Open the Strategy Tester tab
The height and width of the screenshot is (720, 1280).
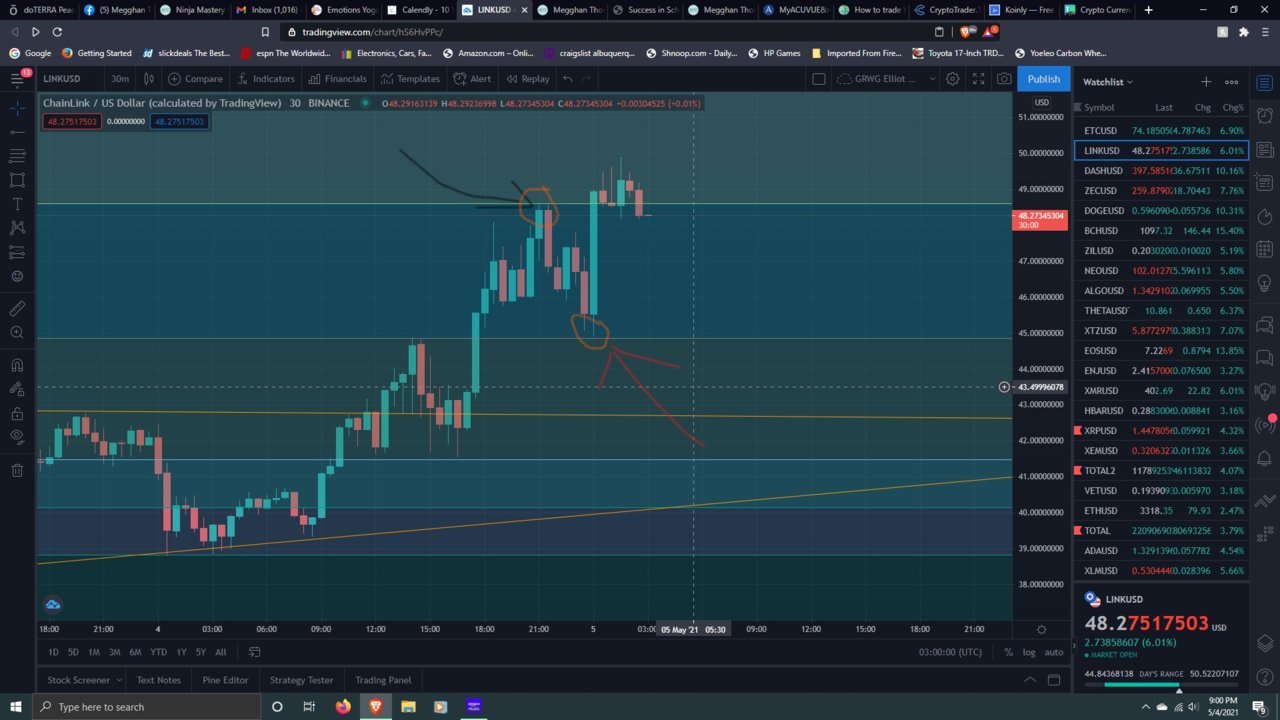pyautogui.click(x=301, y=680)
